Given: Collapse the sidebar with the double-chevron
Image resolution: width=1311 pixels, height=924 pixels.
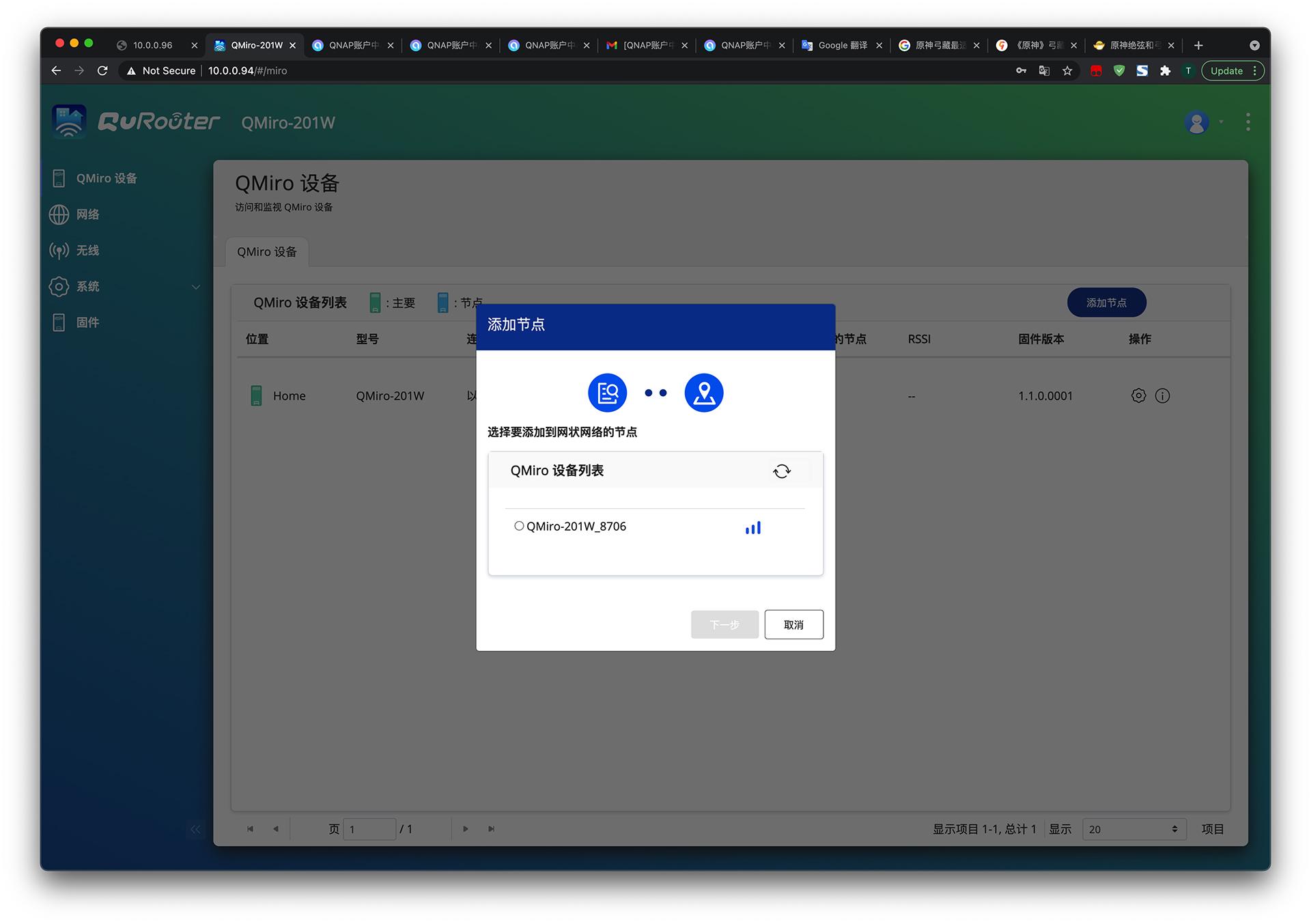Looking at the screenshot, I should pyautogui.click(x=195, y=829).
